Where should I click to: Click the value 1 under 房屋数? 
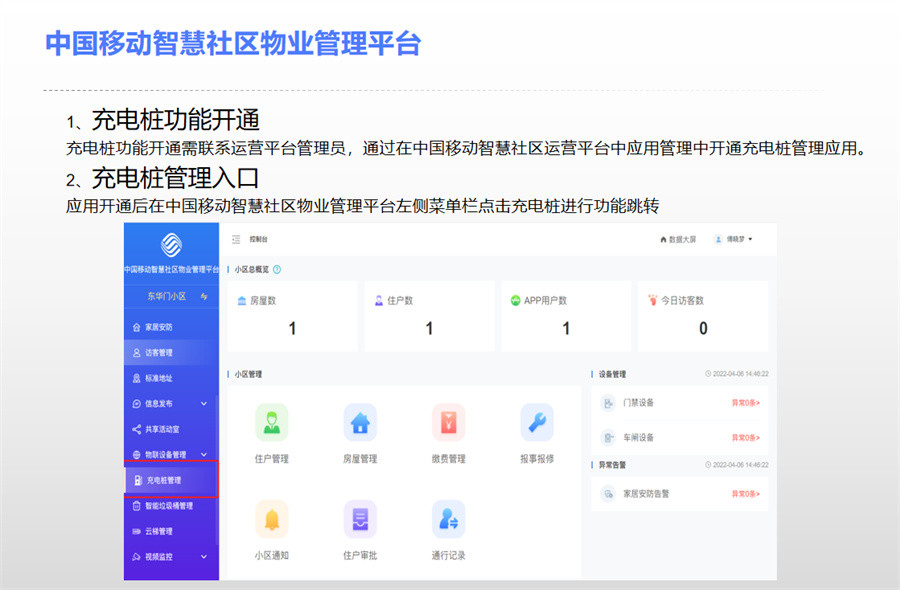pos(292,328)
